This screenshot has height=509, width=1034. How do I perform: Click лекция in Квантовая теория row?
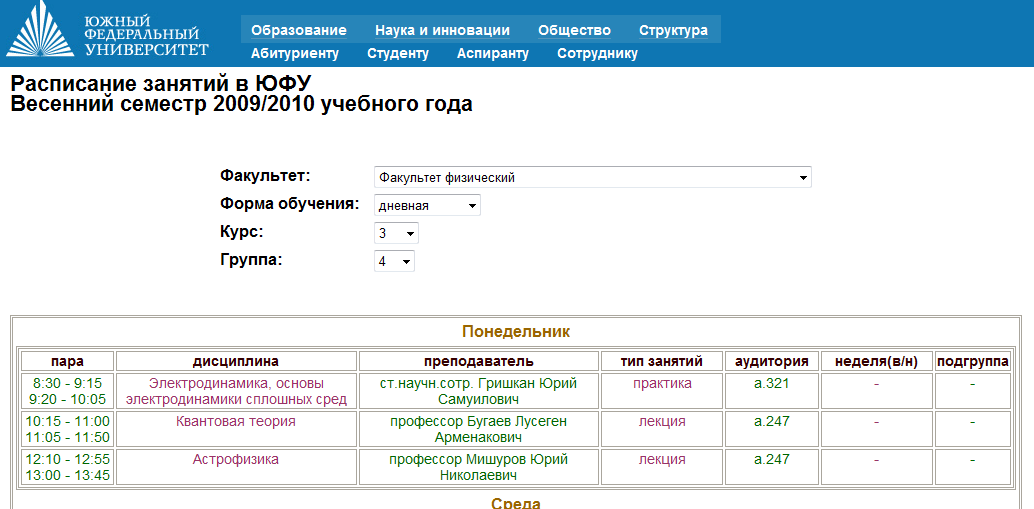coord(662,429)
